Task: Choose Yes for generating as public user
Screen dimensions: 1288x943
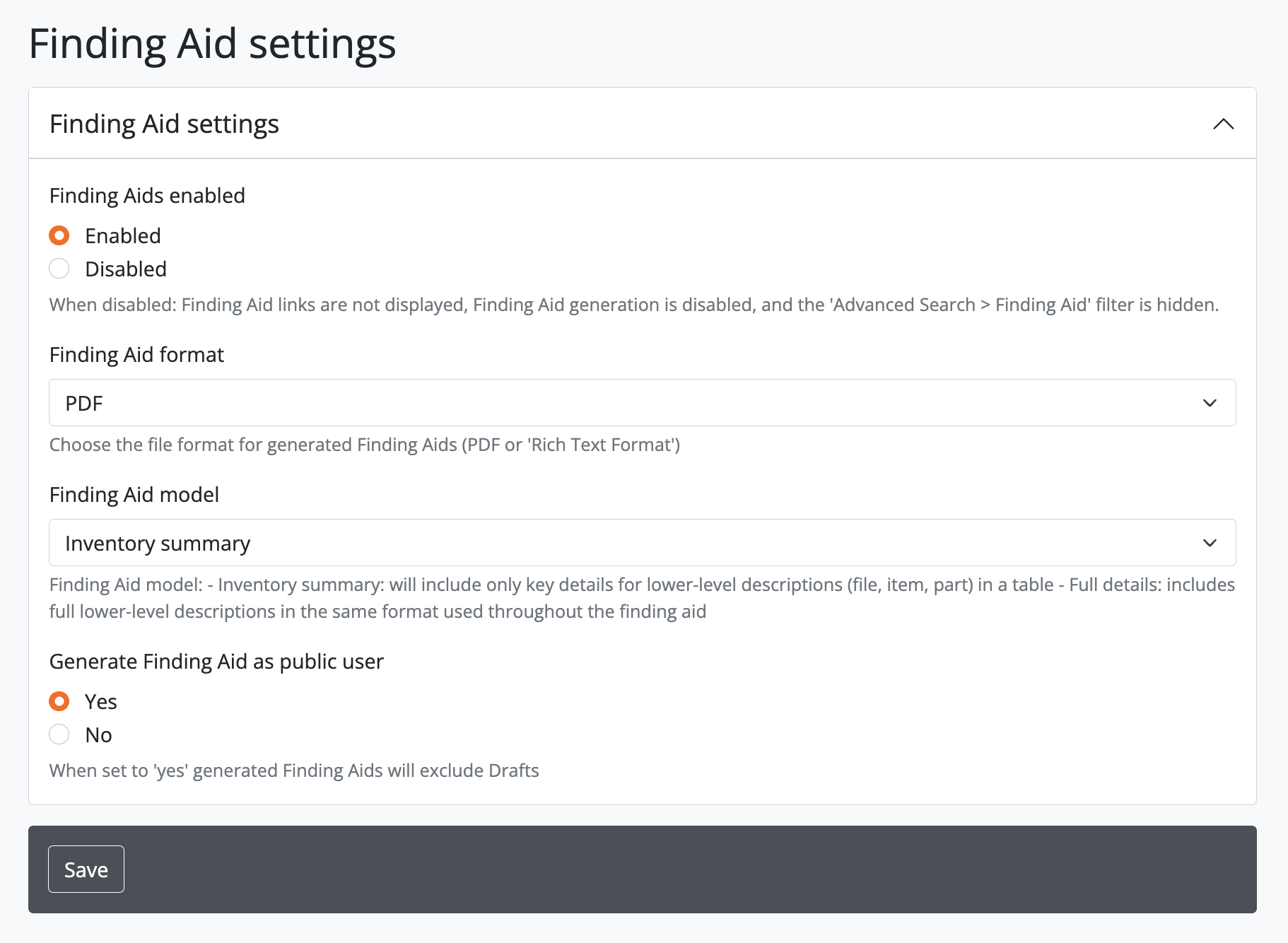Action: (x=59, y=701)
